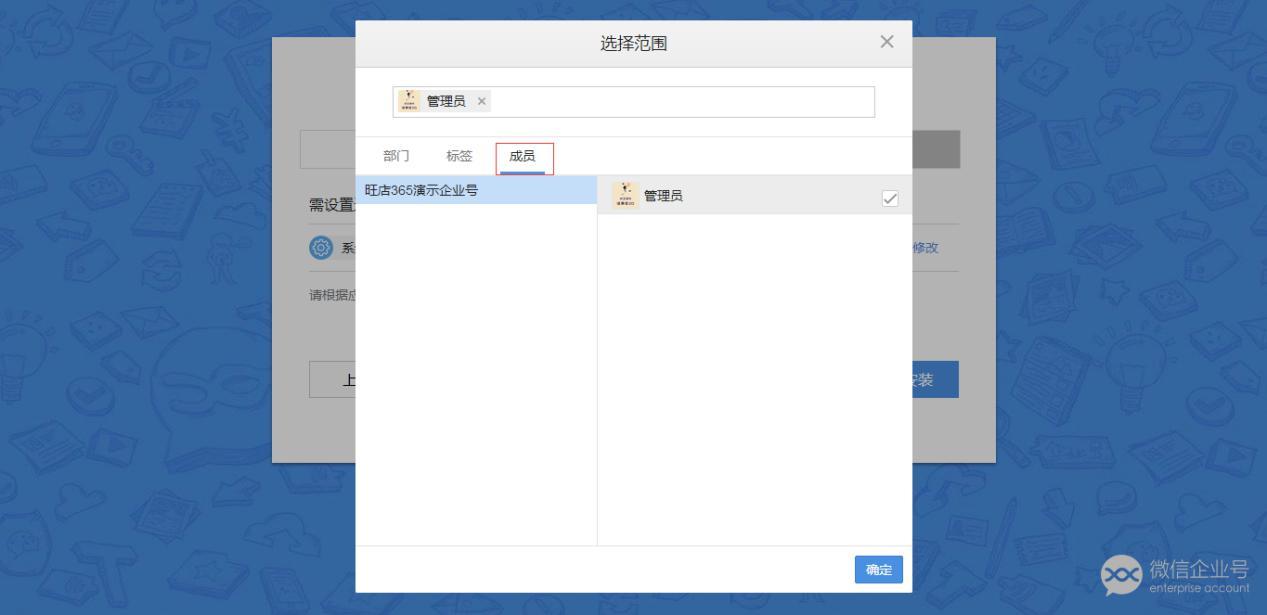Click the blue gear icon behind the dialog
Screen dimensions: 1267x615
point(321,248)
